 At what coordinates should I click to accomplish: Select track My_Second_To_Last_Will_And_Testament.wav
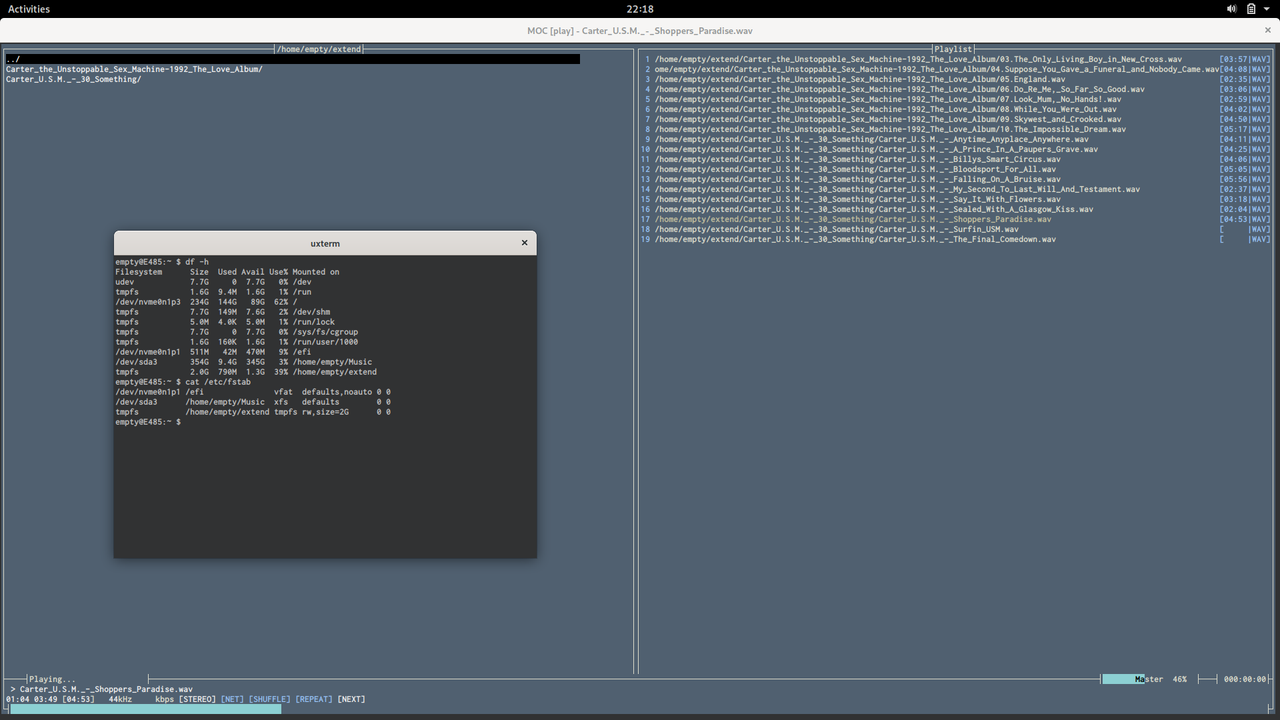point(897,189)
